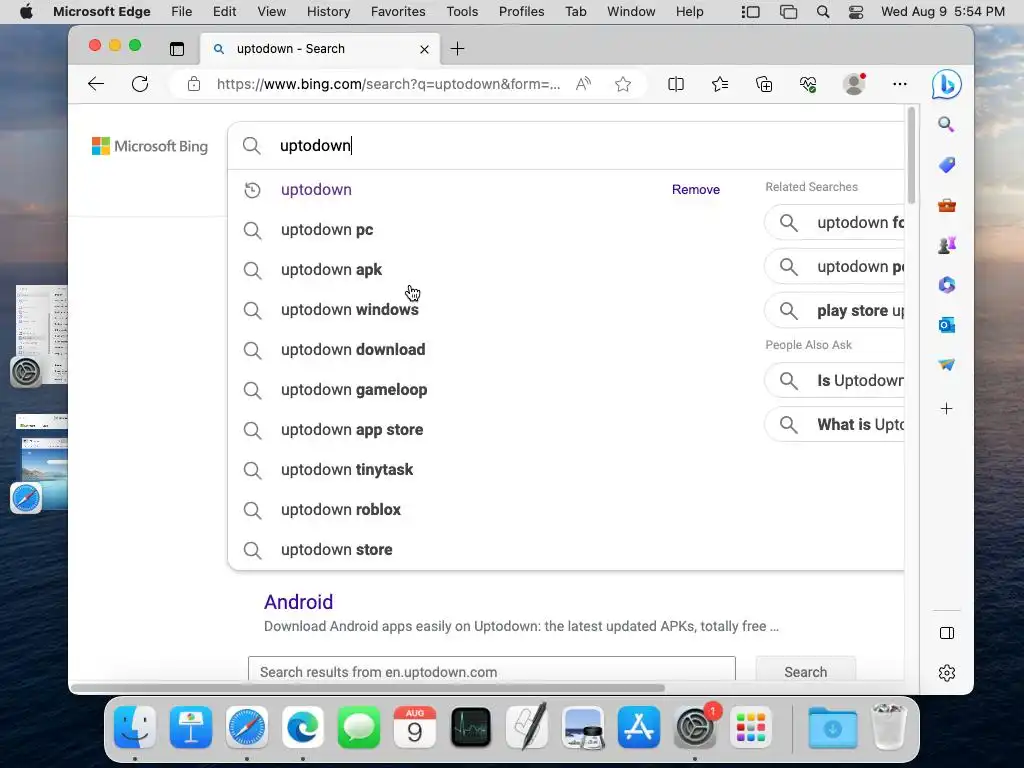The width and height of the screenshot is (1024, 768).
Task: Open People Also Ask 'What is Upto'
Action: click(x=835, y=424)
